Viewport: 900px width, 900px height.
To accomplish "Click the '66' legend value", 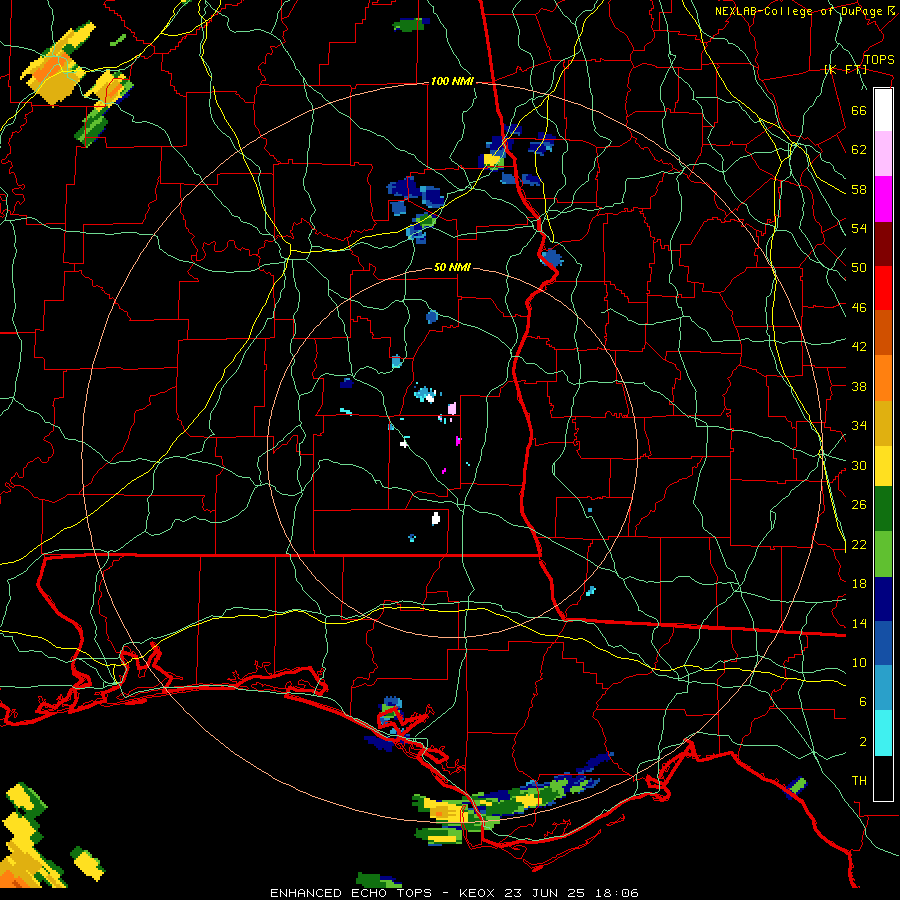I will click(859, 110).
